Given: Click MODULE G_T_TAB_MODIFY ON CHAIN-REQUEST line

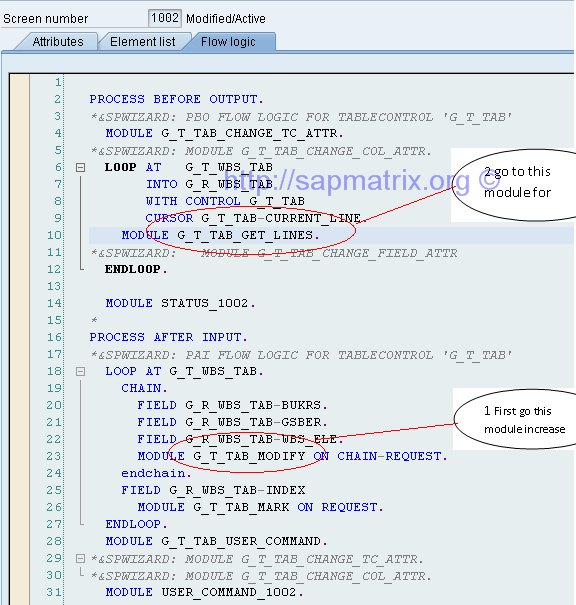Looking at the screenshot, I should (292, 456).
